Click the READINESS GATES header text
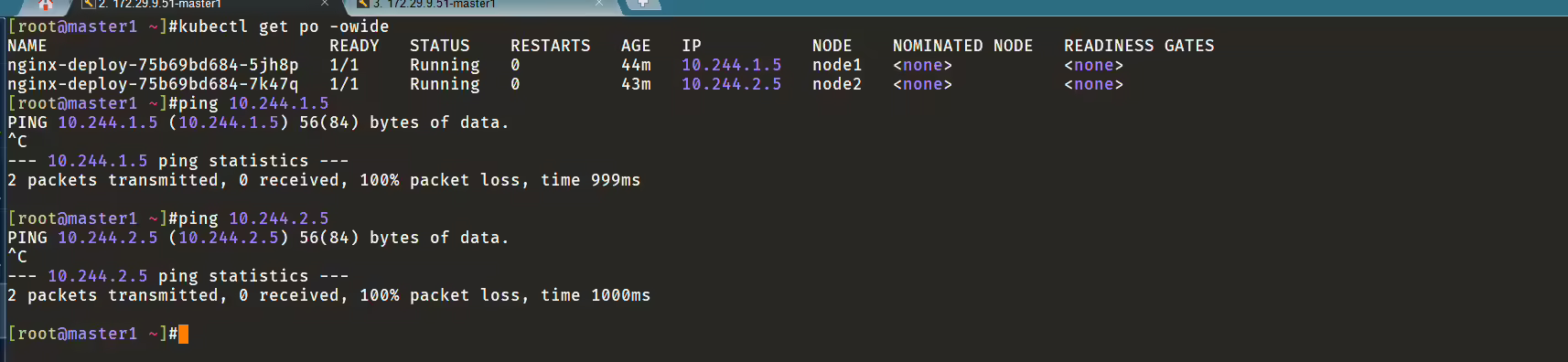Screen dimensions: 1568x362 pyautogui.click(x=1139, y=46)
